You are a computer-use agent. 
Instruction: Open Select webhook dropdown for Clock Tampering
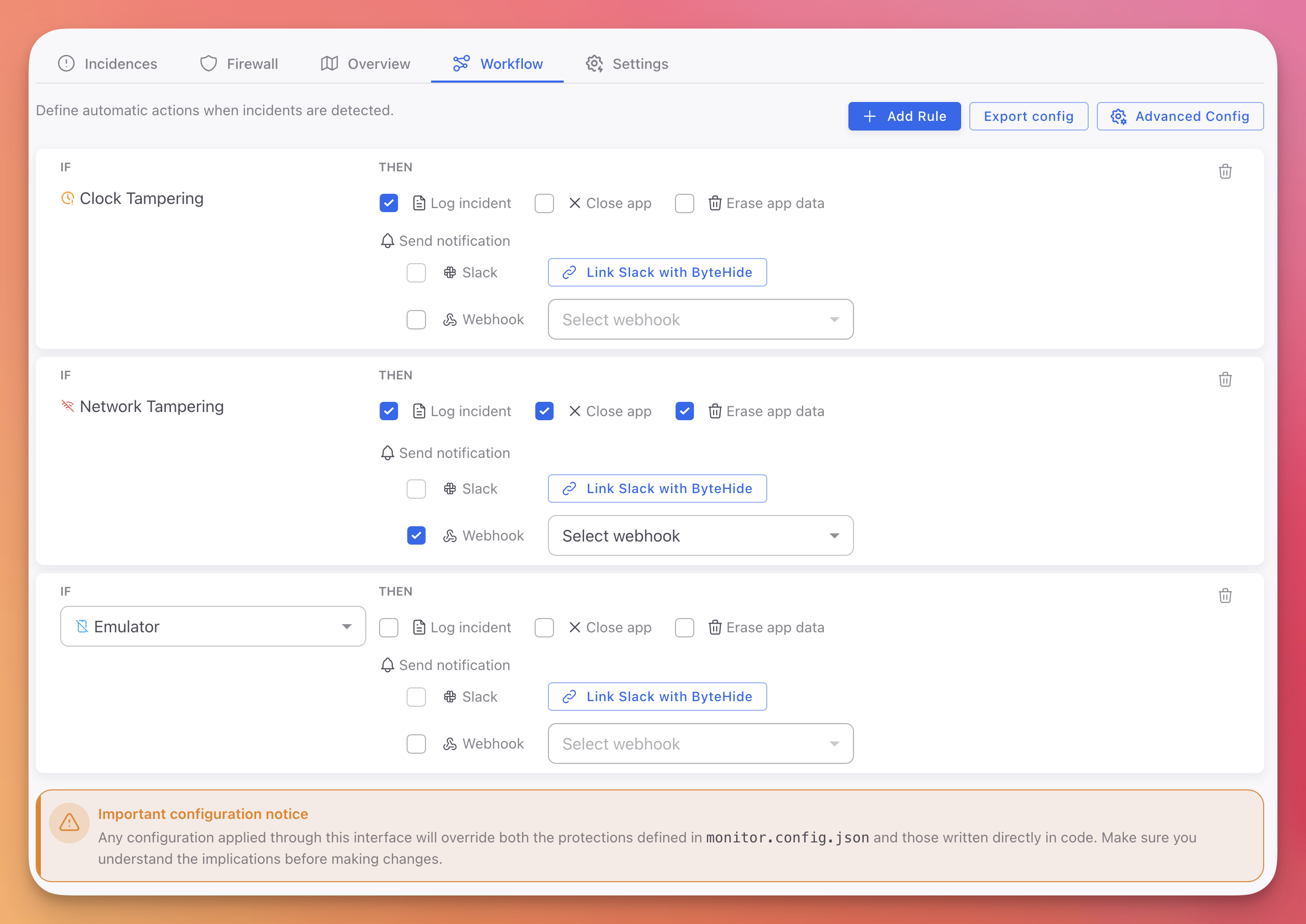[700, 319]
